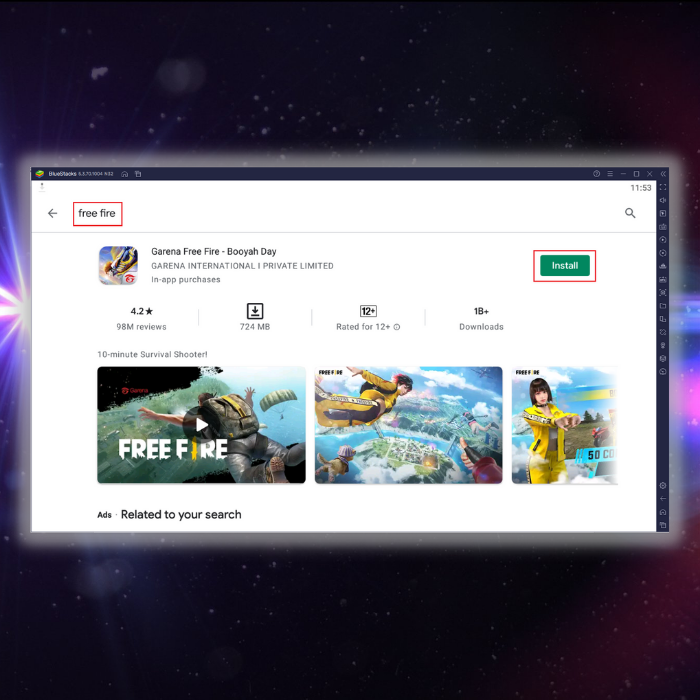This screenshot has height=700, width=700.
Task: Minimize the BlueStacks window
Action: click(623, 174)
